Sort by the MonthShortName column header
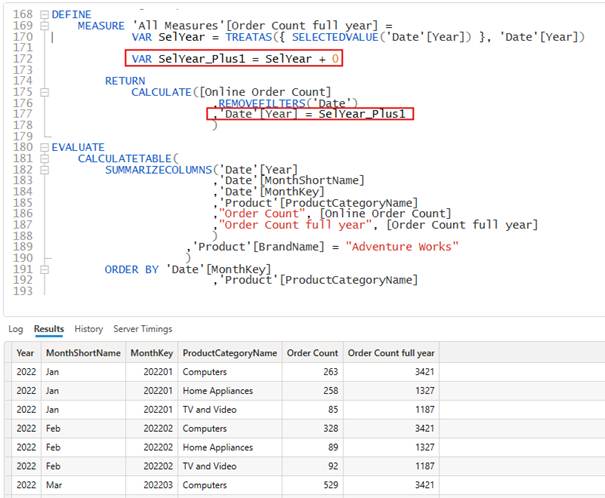Screen dimensions: 605x498 83,353
